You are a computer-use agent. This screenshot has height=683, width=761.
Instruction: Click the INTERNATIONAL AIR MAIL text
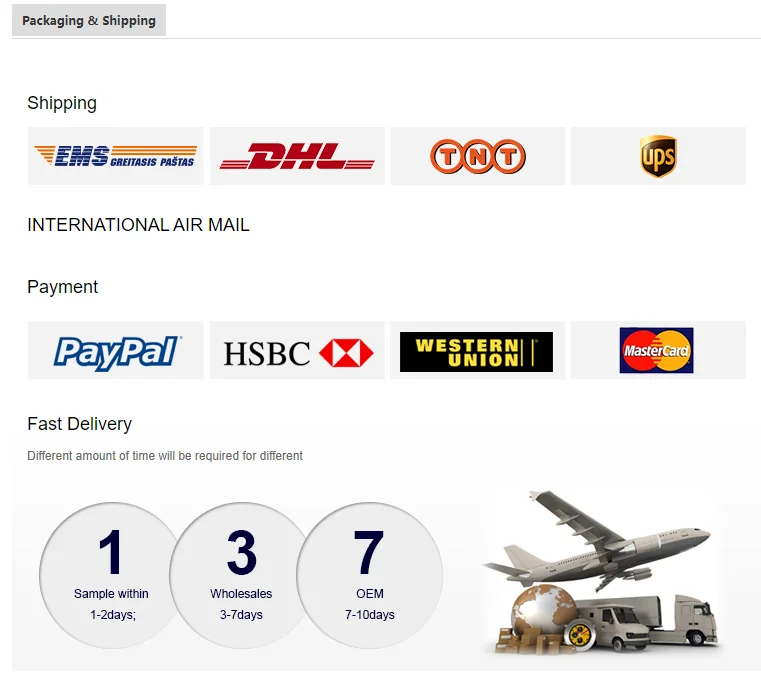pyautogui.click(x=138, y=225)
